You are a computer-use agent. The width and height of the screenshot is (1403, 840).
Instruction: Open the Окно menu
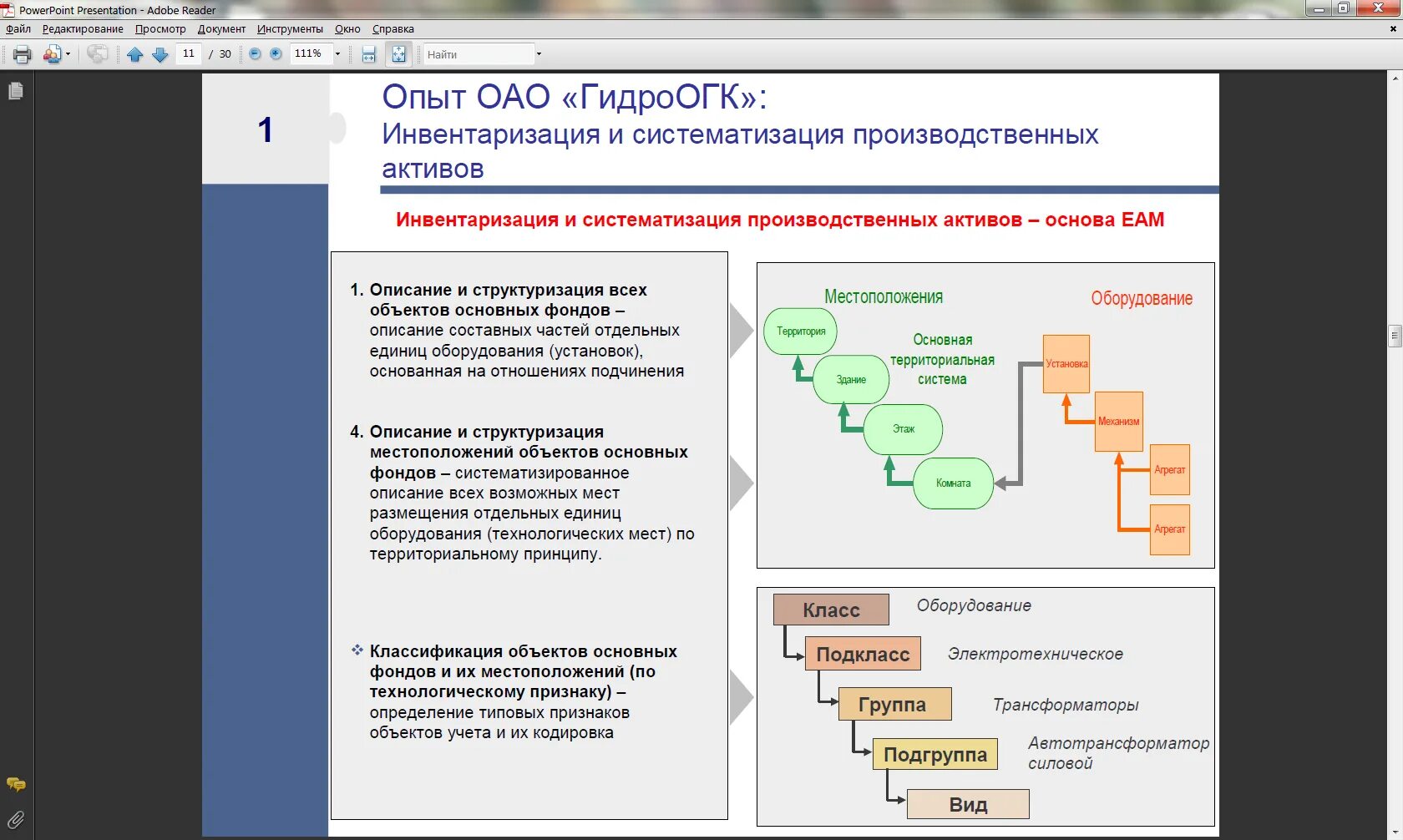pyautogui.click(x=347, y=29)
